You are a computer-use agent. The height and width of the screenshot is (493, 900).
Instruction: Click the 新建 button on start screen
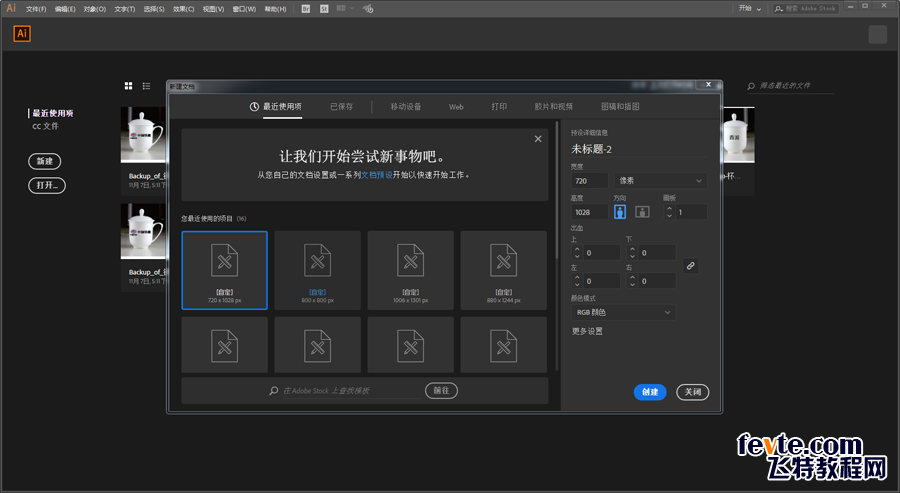[x=45, y=161]
